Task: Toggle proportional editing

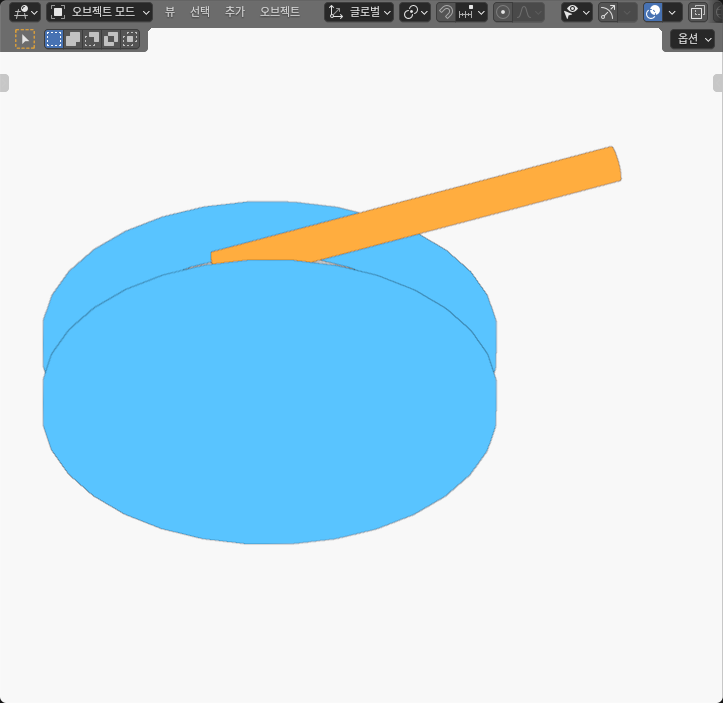Action: coord(503,12)
